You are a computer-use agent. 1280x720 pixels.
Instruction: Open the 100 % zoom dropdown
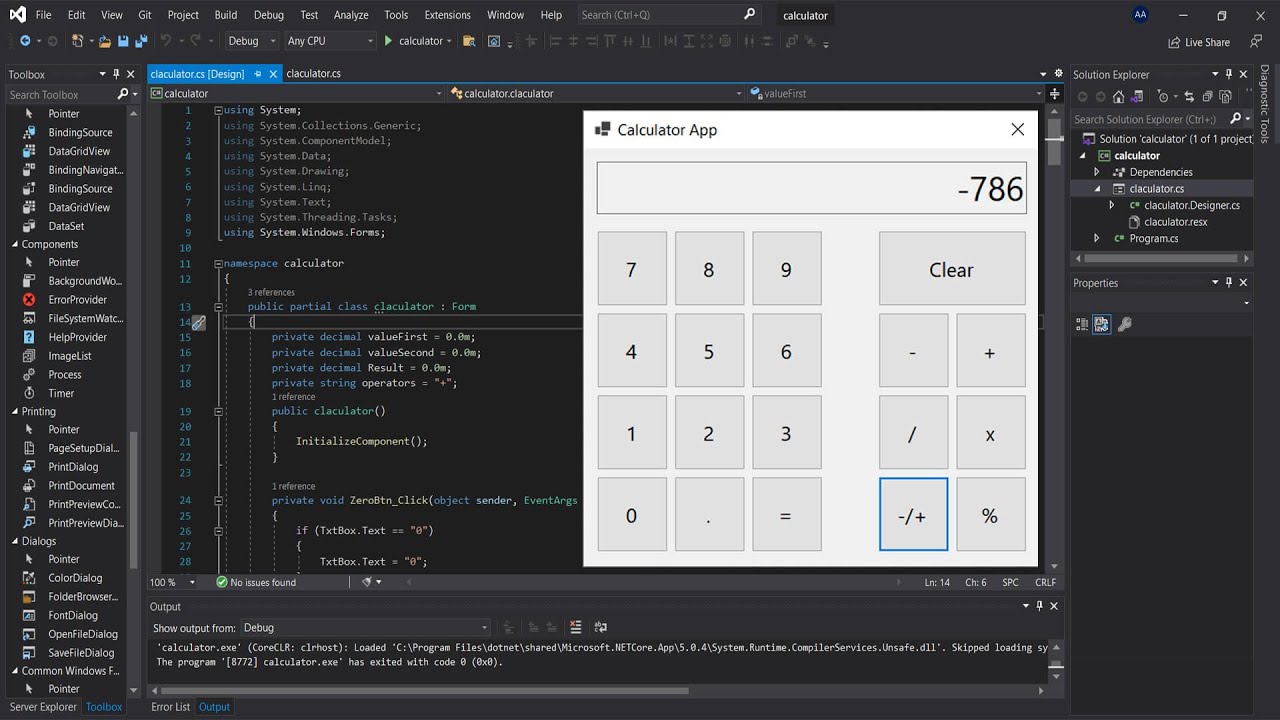click(175, 582)
